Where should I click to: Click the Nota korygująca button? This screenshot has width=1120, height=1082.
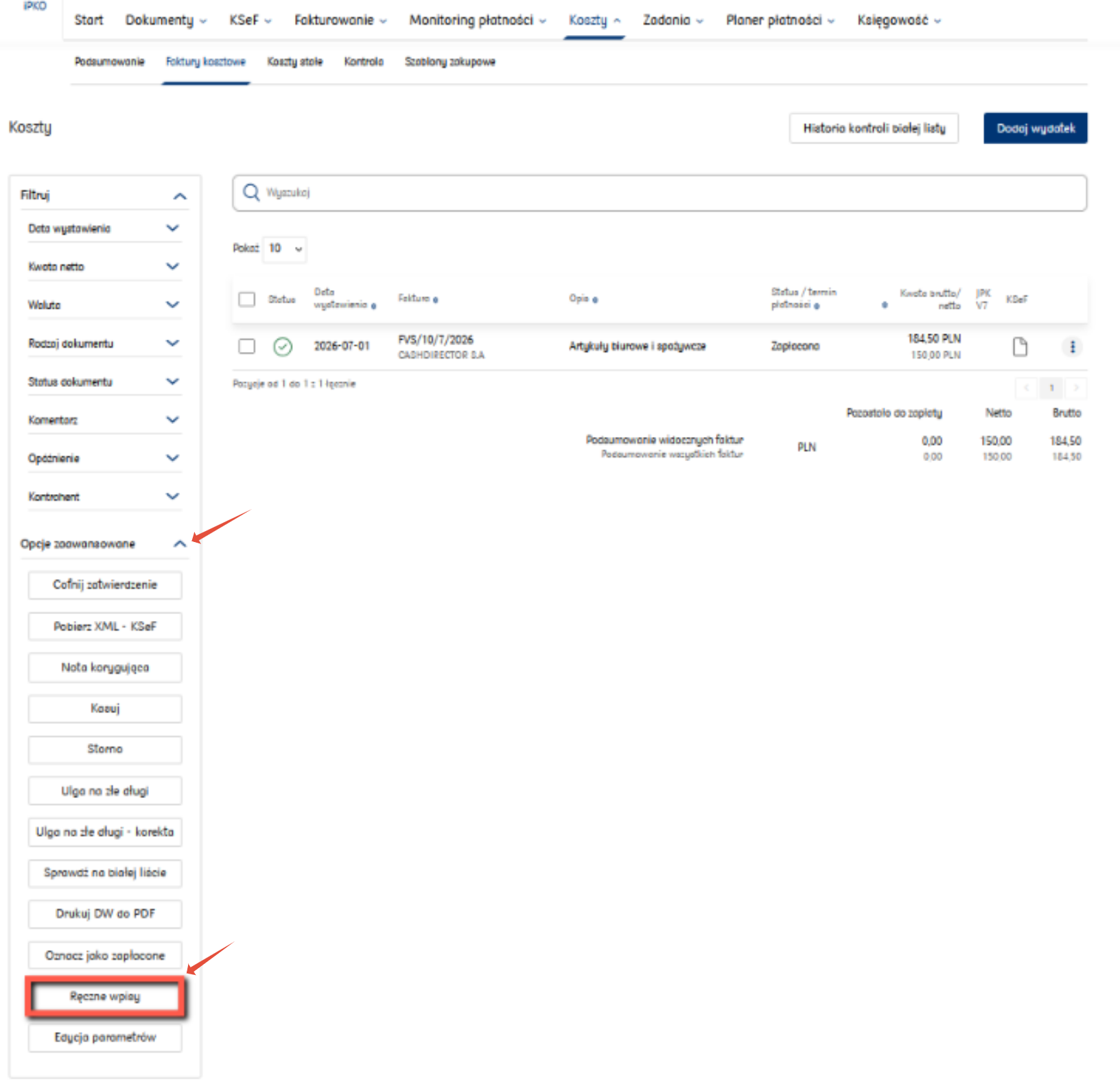point(105,668)
